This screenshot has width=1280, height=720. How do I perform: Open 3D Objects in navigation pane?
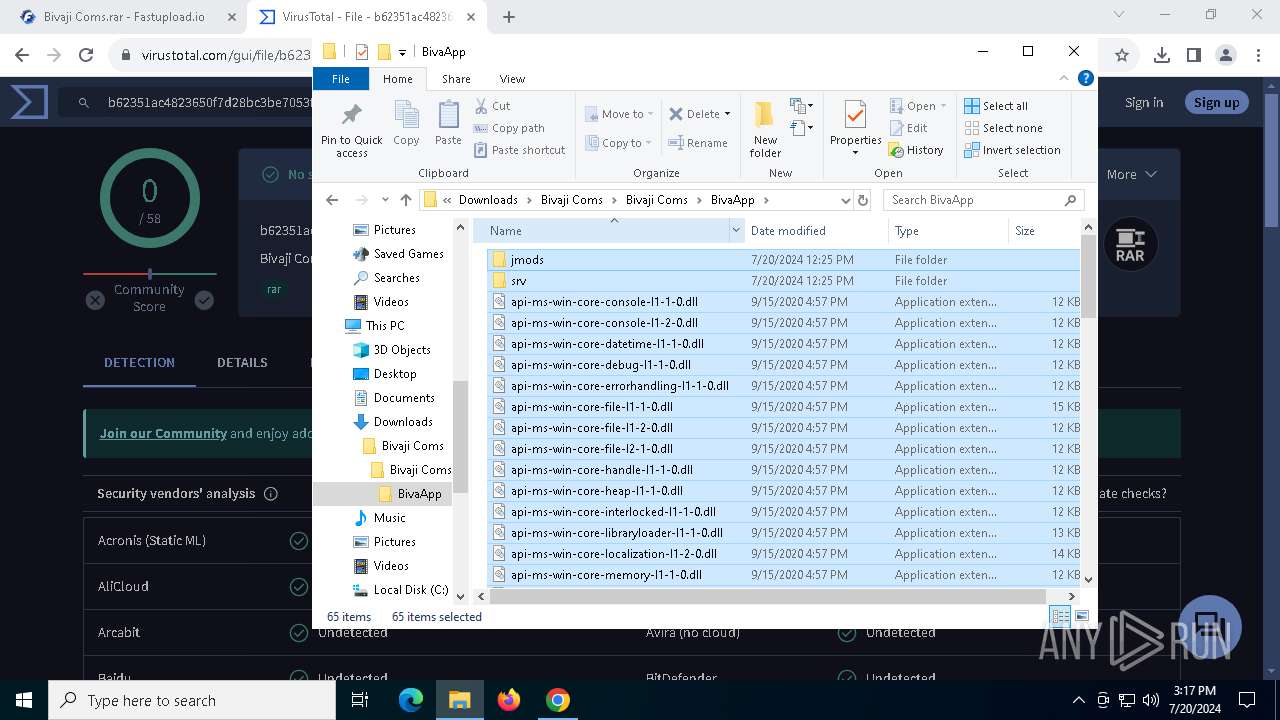tap(391, 350)
